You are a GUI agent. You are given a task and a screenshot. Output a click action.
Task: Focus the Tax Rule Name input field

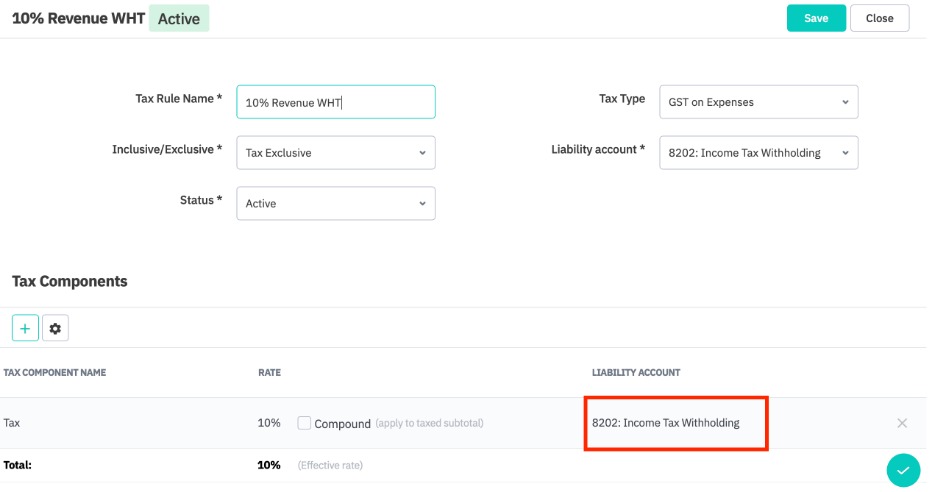coord(335,102)
